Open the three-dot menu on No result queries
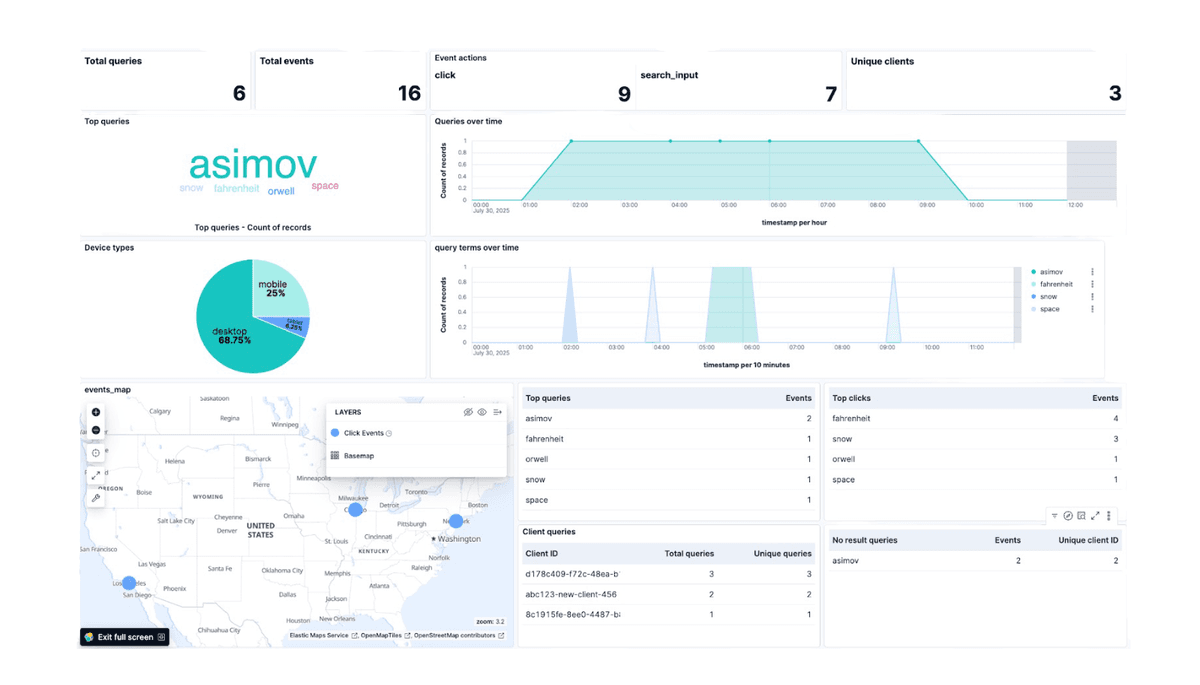Image resolution: width=1200 pixels, height=685 pixels. 1108,516
